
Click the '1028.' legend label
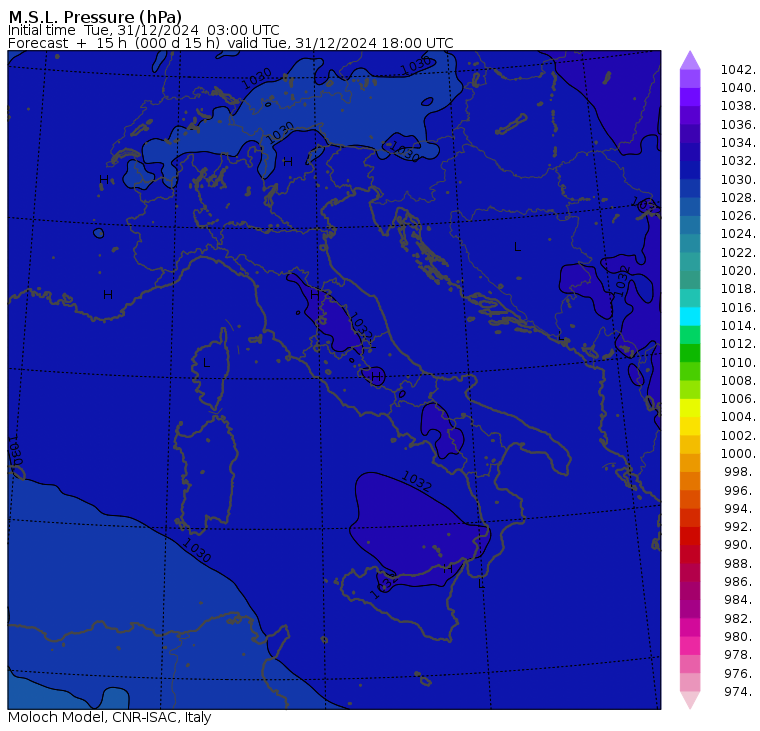coord(738,197)
